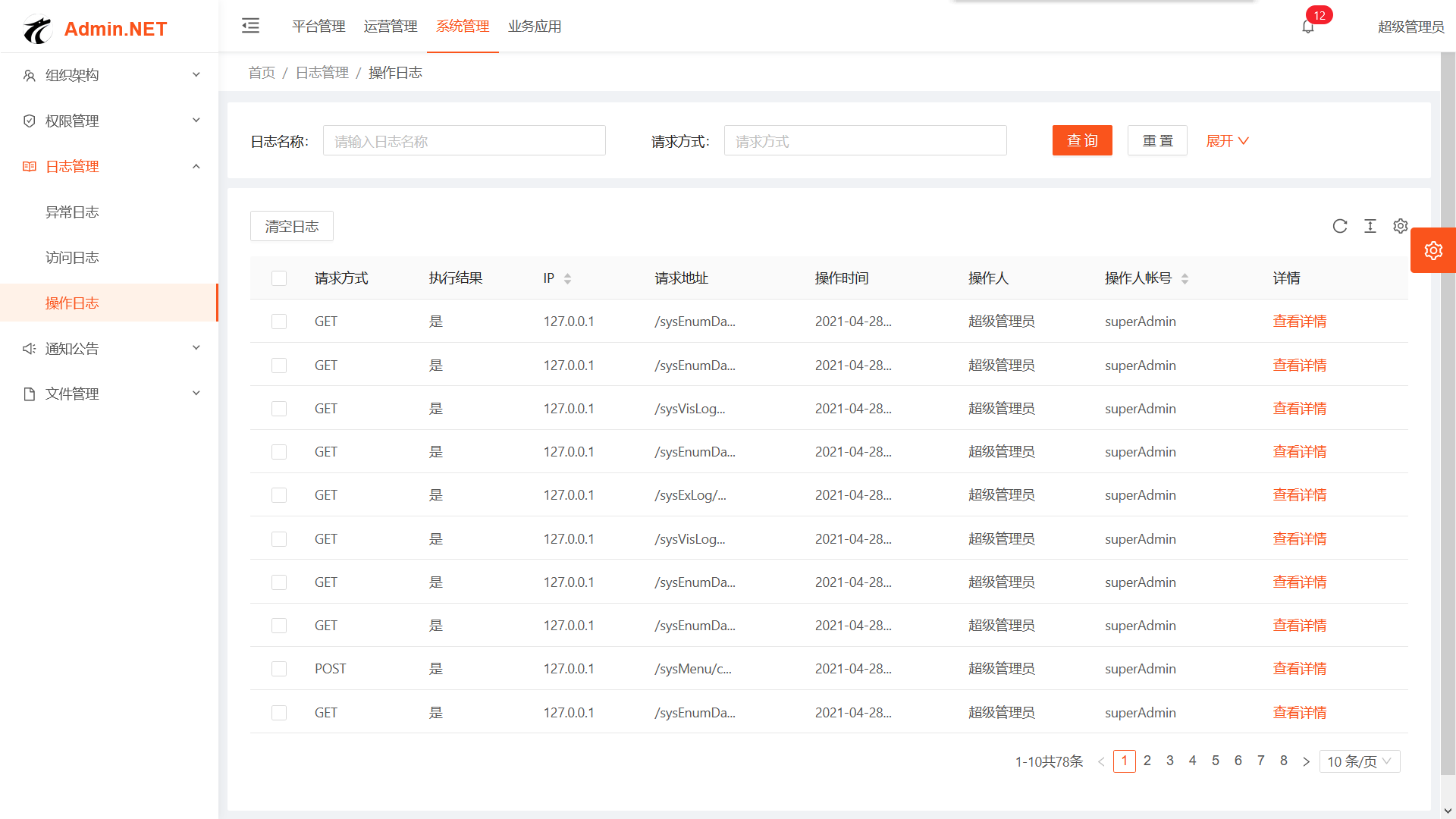Image resolution: width=1456 pixels, height=819 pixels.
Task: Click the 权限管理 shield icon
Action: coord(30,121)
